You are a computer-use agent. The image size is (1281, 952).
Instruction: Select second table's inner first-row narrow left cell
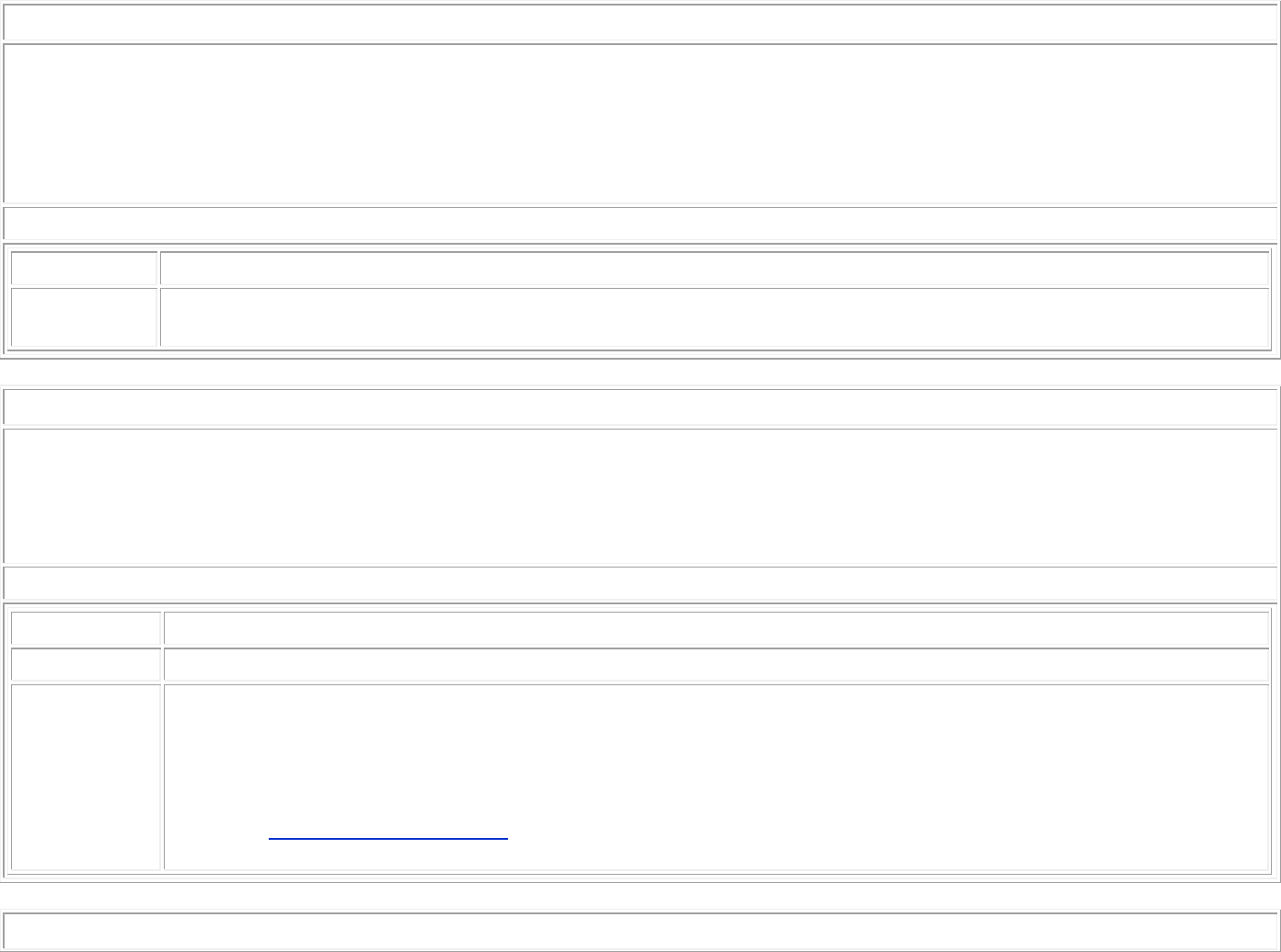point(86,627)
